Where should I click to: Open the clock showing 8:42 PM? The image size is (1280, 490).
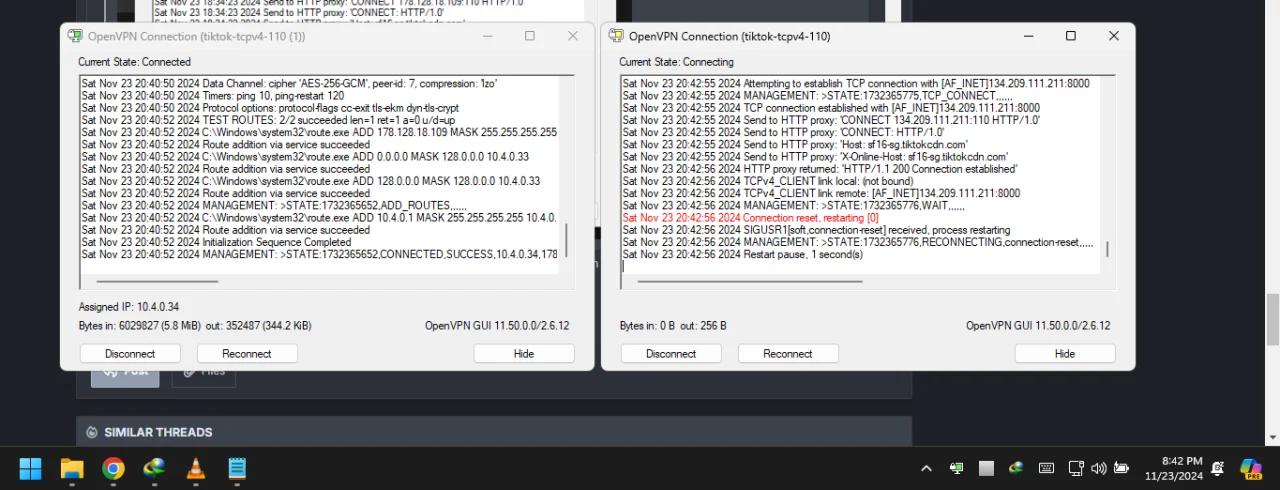click(1176, 468)
